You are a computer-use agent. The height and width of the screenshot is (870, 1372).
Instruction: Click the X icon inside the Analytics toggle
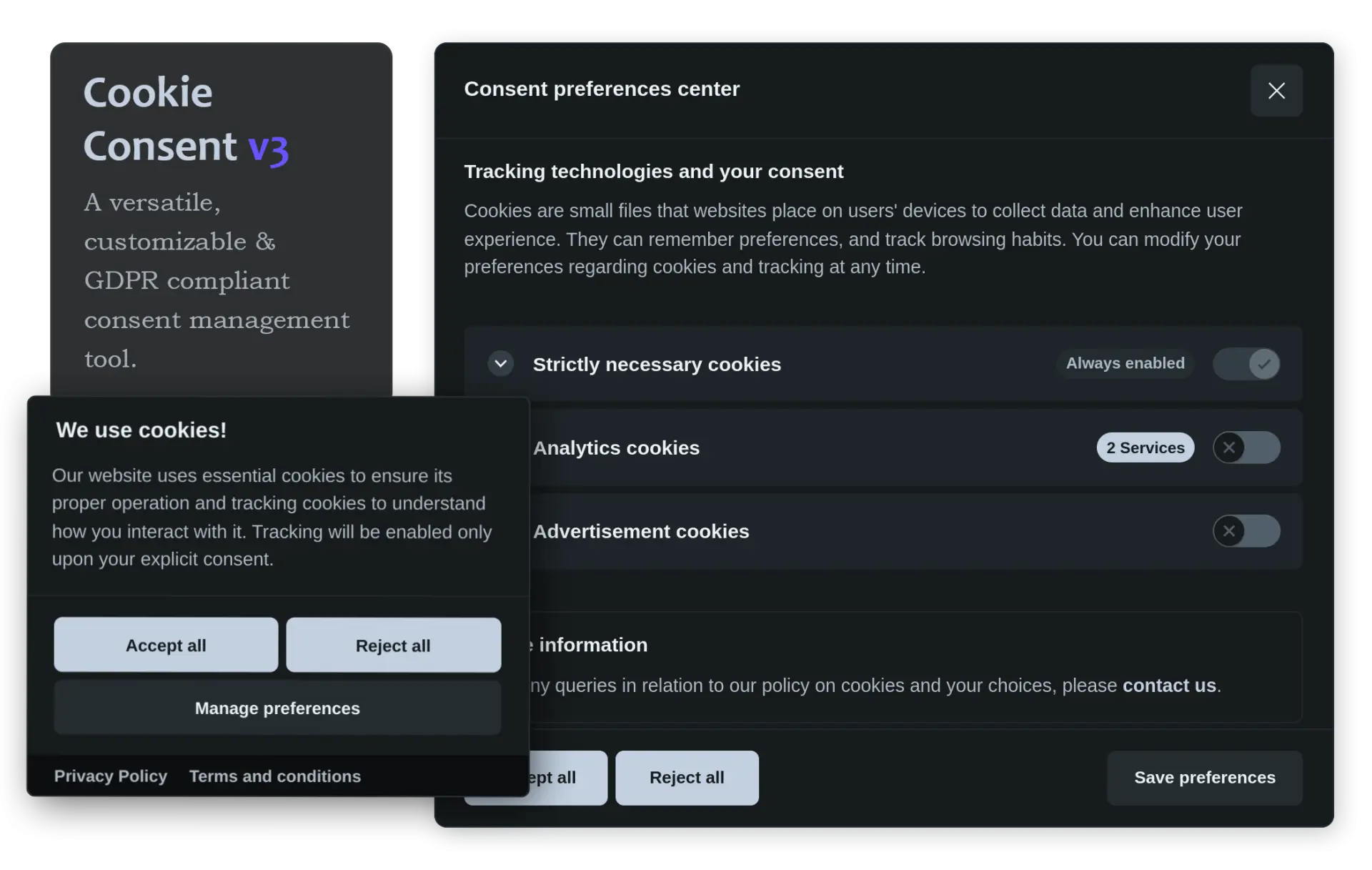coord(1231,448)
